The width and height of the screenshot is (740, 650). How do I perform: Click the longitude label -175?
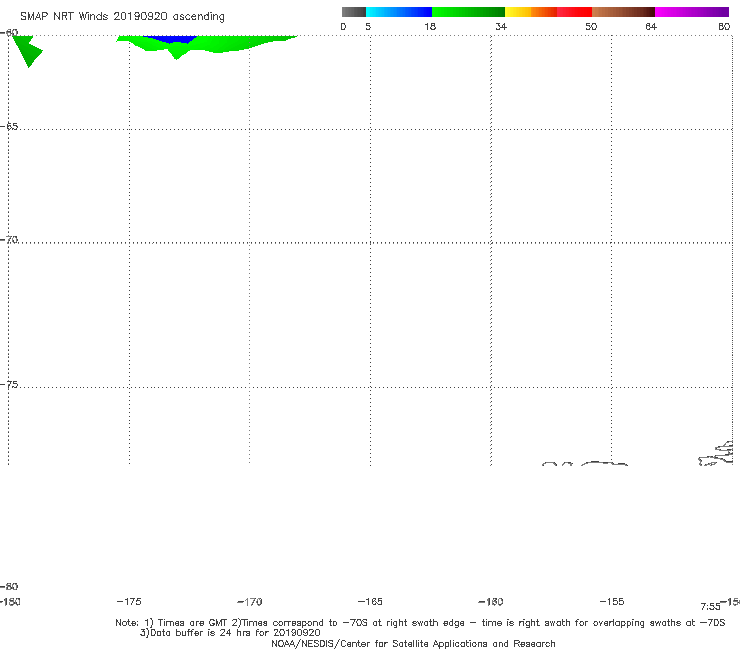coord(128,601)
